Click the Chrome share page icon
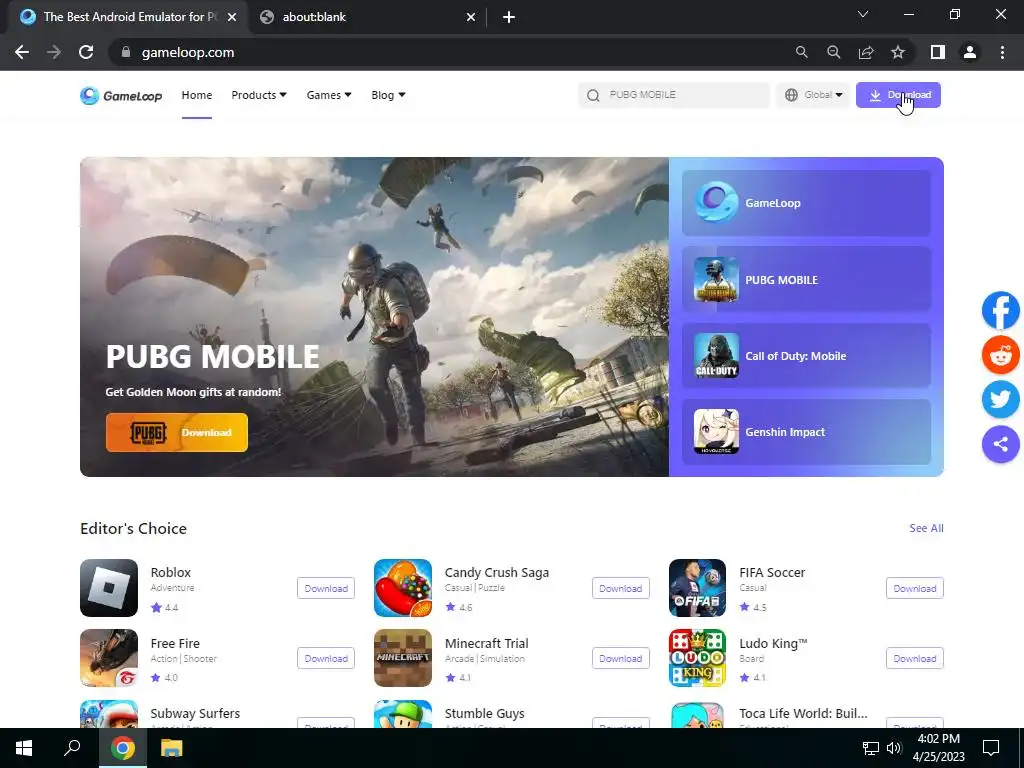The image size is (1024, 768). pyautogui.click(x=866, y=52)
